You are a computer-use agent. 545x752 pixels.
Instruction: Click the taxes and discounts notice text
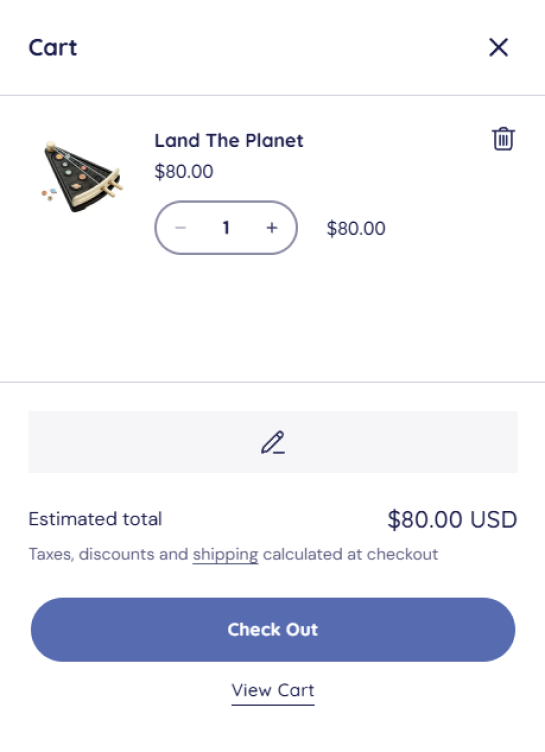tap(233, 554)
